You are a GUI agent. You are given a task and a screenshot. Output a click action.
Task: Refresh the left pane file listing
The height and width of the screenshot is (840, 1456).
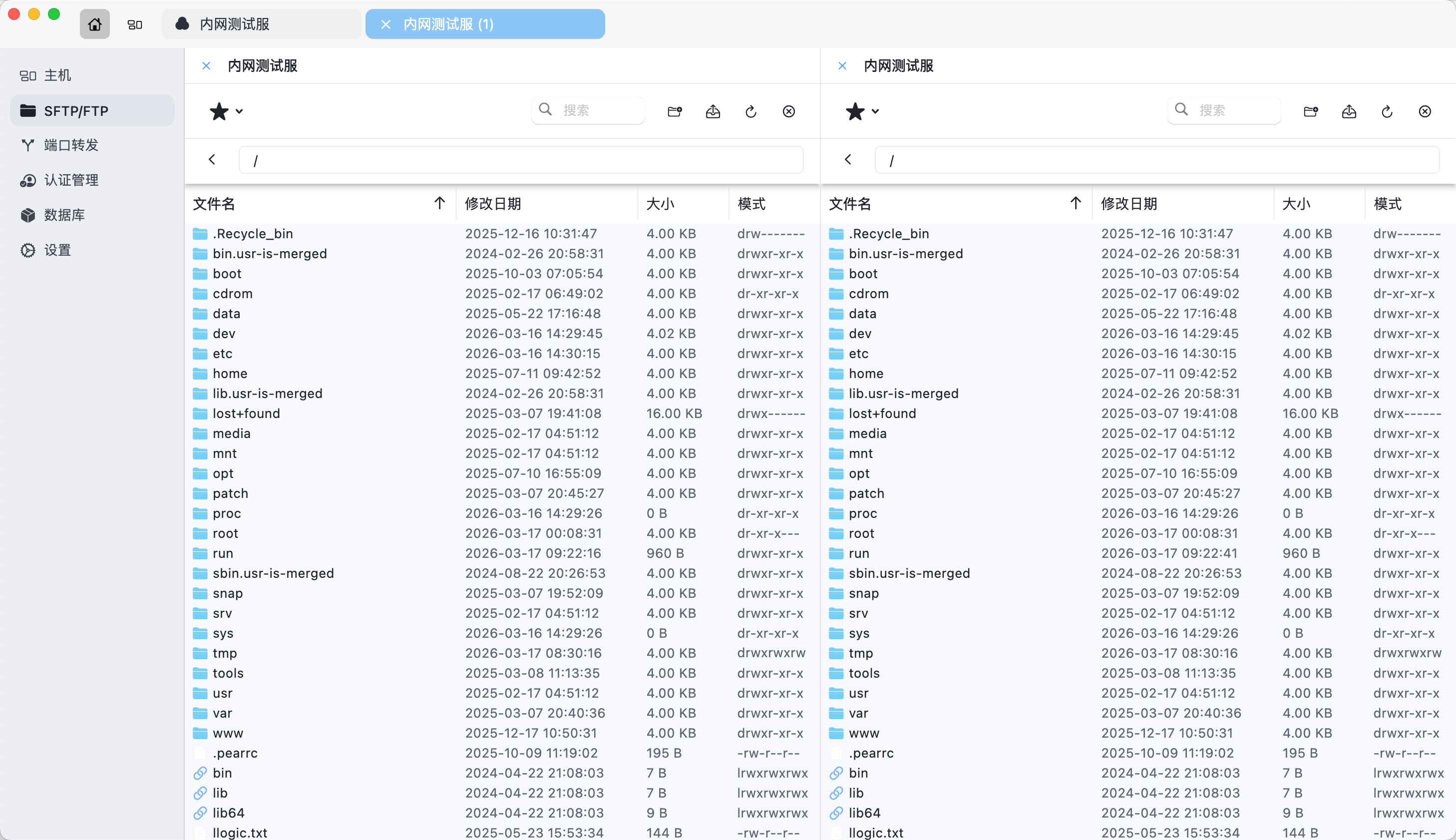point(751,111)
